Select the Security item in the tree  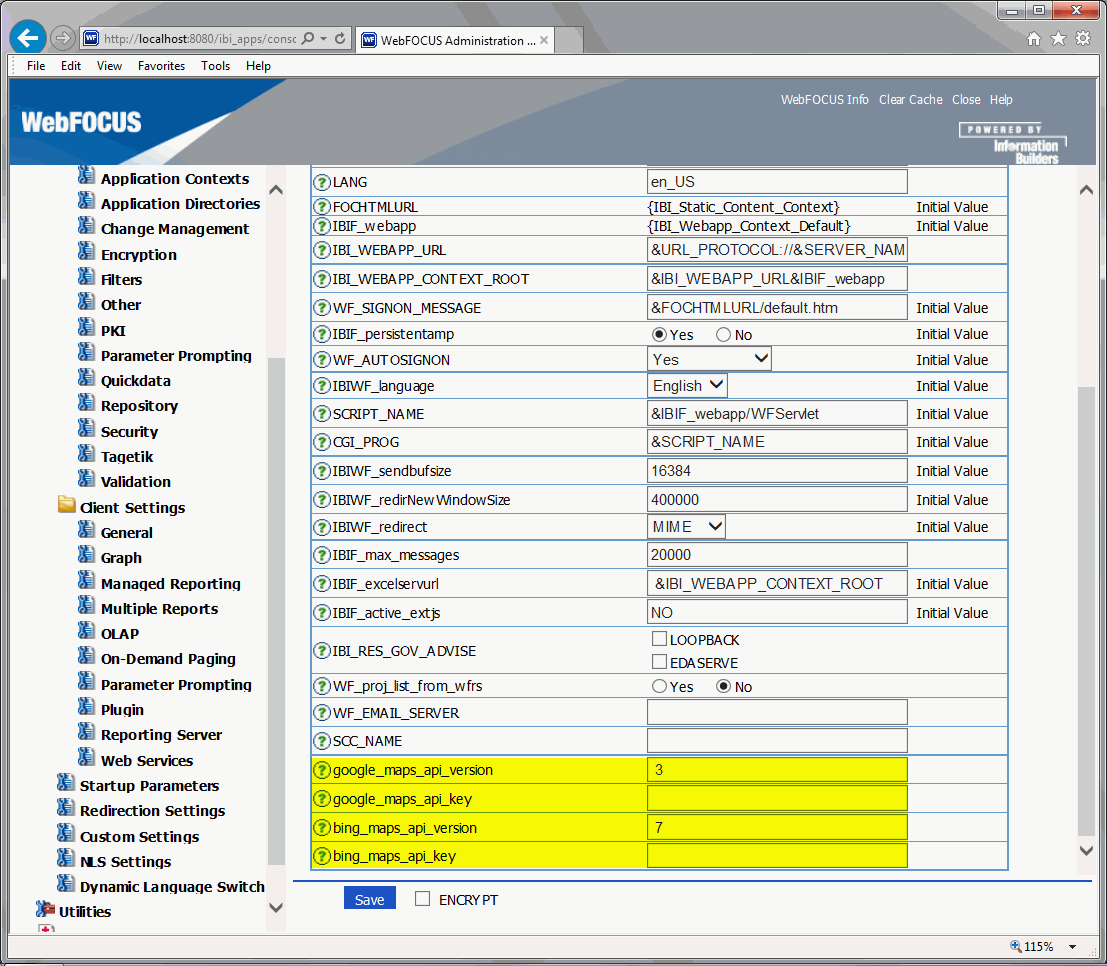point(129,431)
